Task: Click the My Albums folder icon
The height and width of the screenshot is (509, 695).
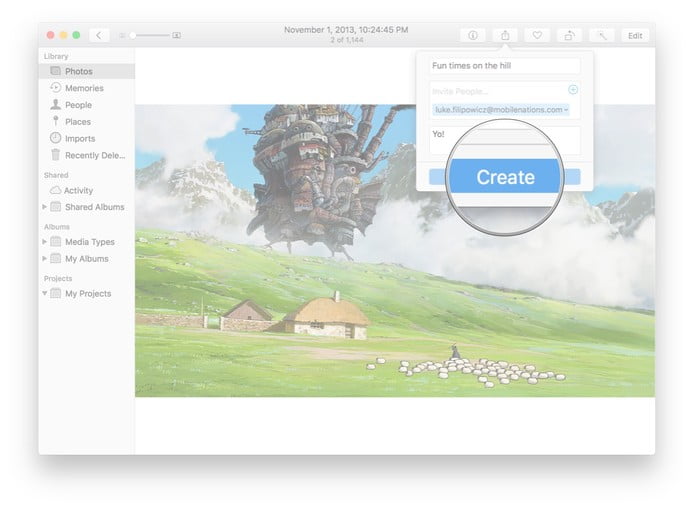Action: [x=55, y=258]
